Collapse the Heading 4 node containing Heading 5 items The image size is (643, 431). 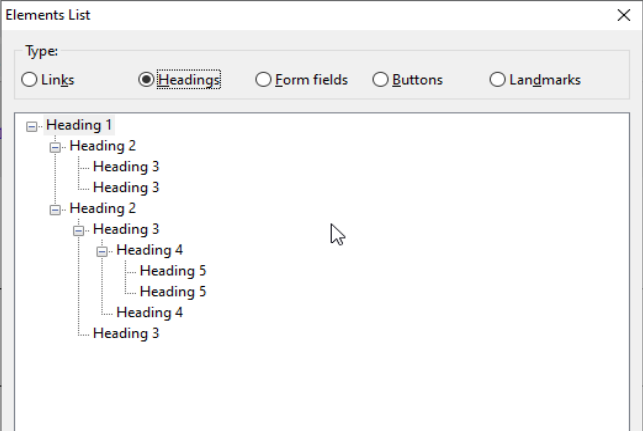(x=102, y=251)
